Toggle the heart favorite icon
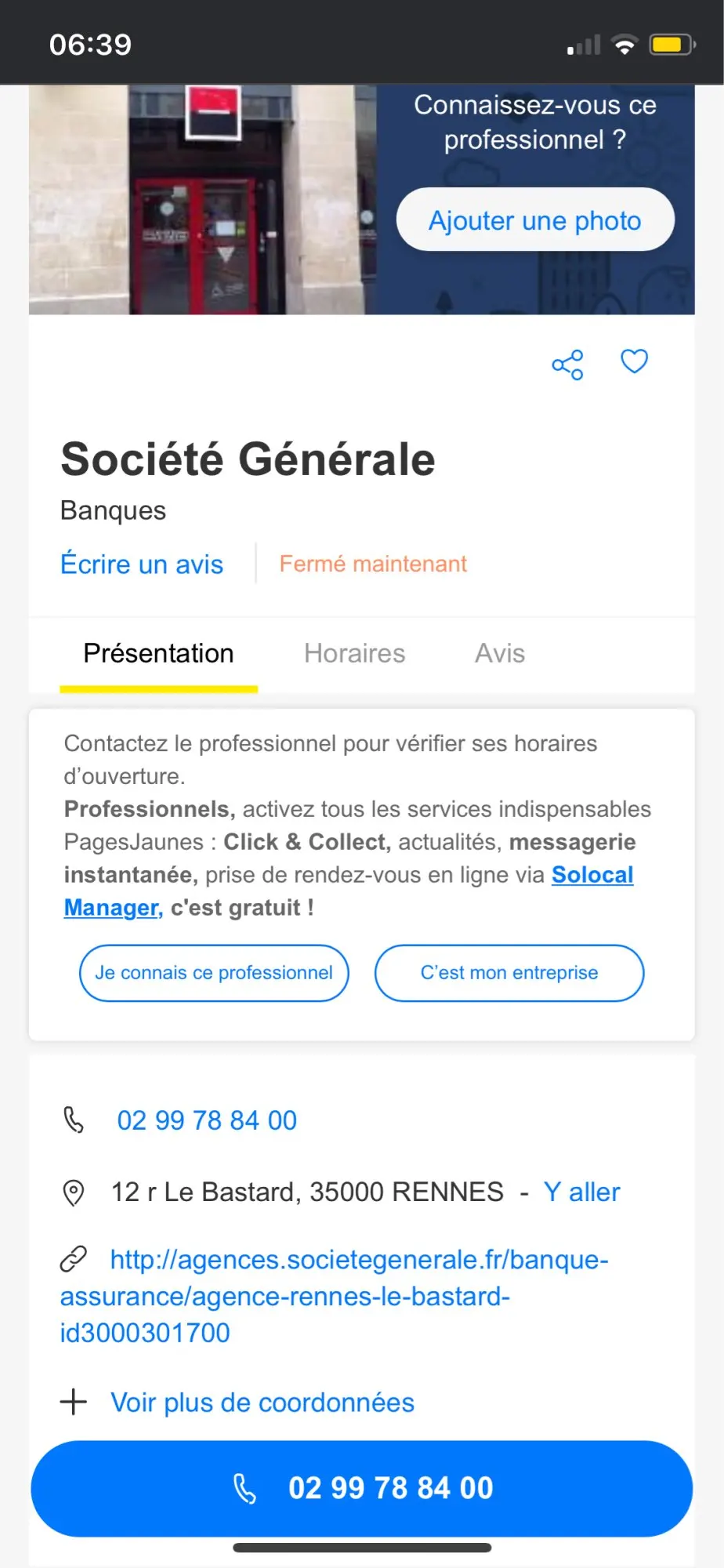Image resolution: width=724 pixels, height=1568 pixels. pos(634,361)
